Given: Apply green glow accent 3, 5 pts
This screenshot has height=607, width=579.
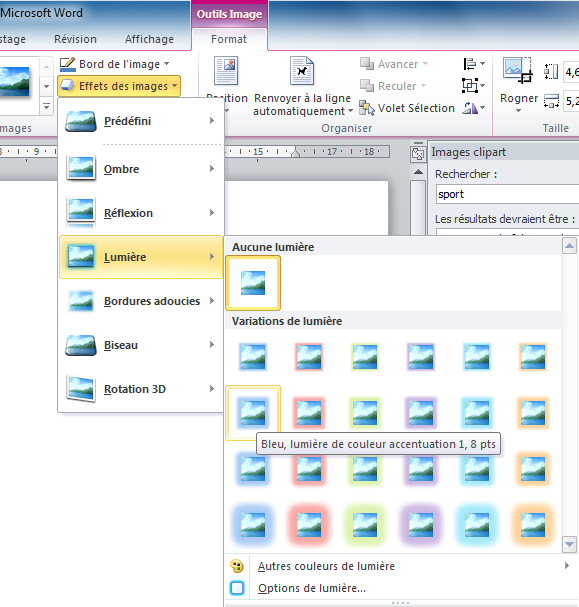Looking at the screenshot, I should coord(365,357).
